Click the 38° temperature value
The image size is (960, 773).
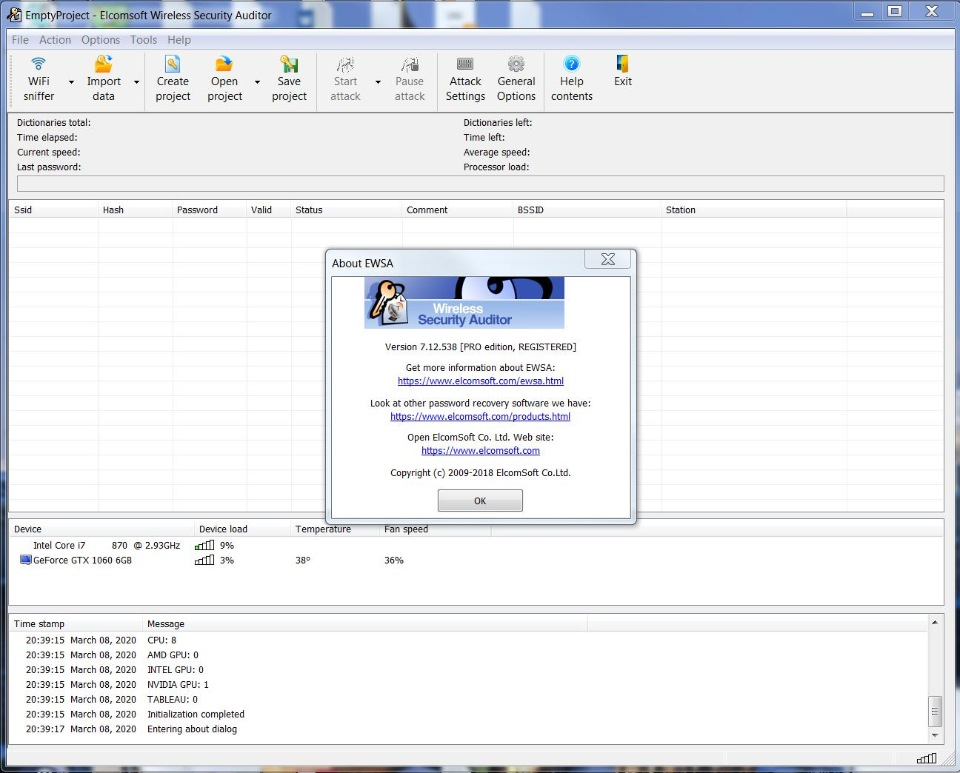pyautogui.click(x=302, y=560)
